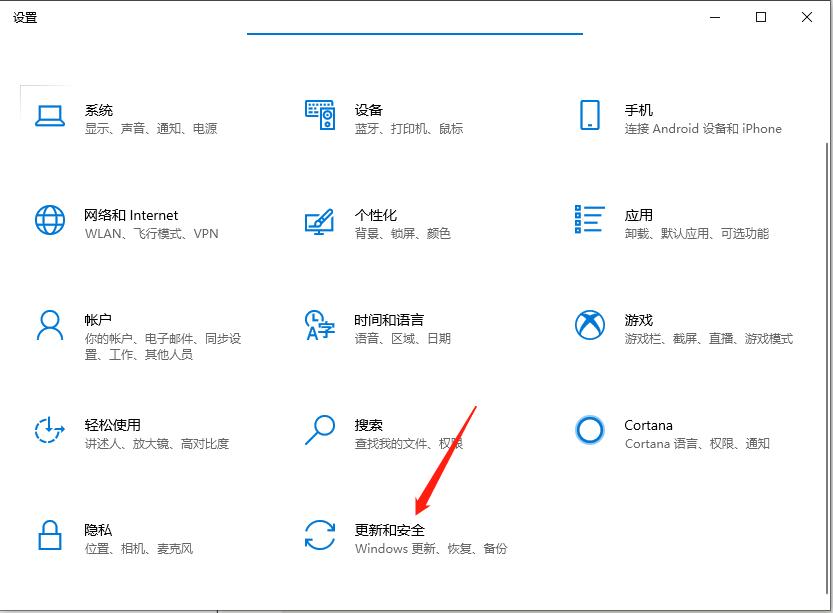This screenshot has height=613, width=833.
Task: Click the 网络和 Internet title text
Action: [x=131, y=215]
